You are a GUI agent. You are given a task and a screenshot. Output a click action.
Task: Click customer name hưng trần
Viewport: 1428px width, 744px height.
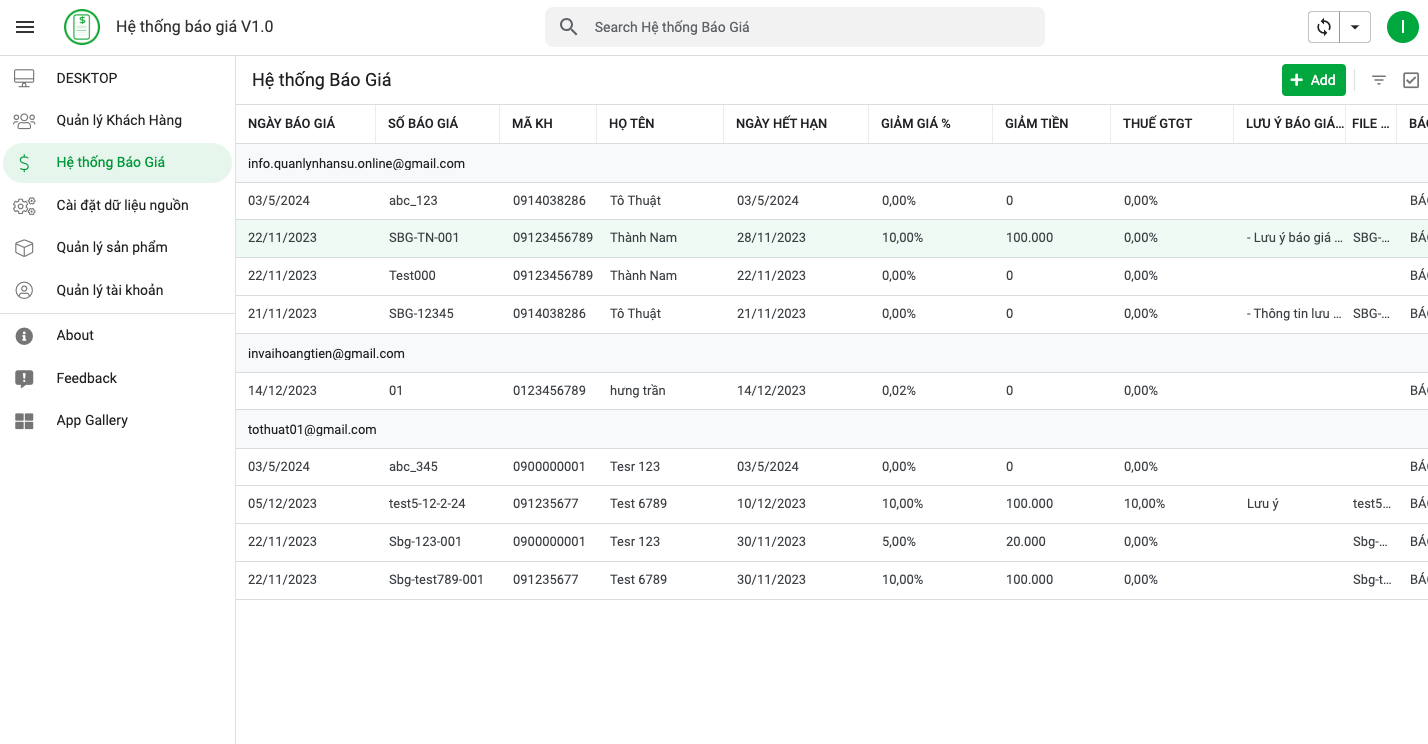click(638, 391)
